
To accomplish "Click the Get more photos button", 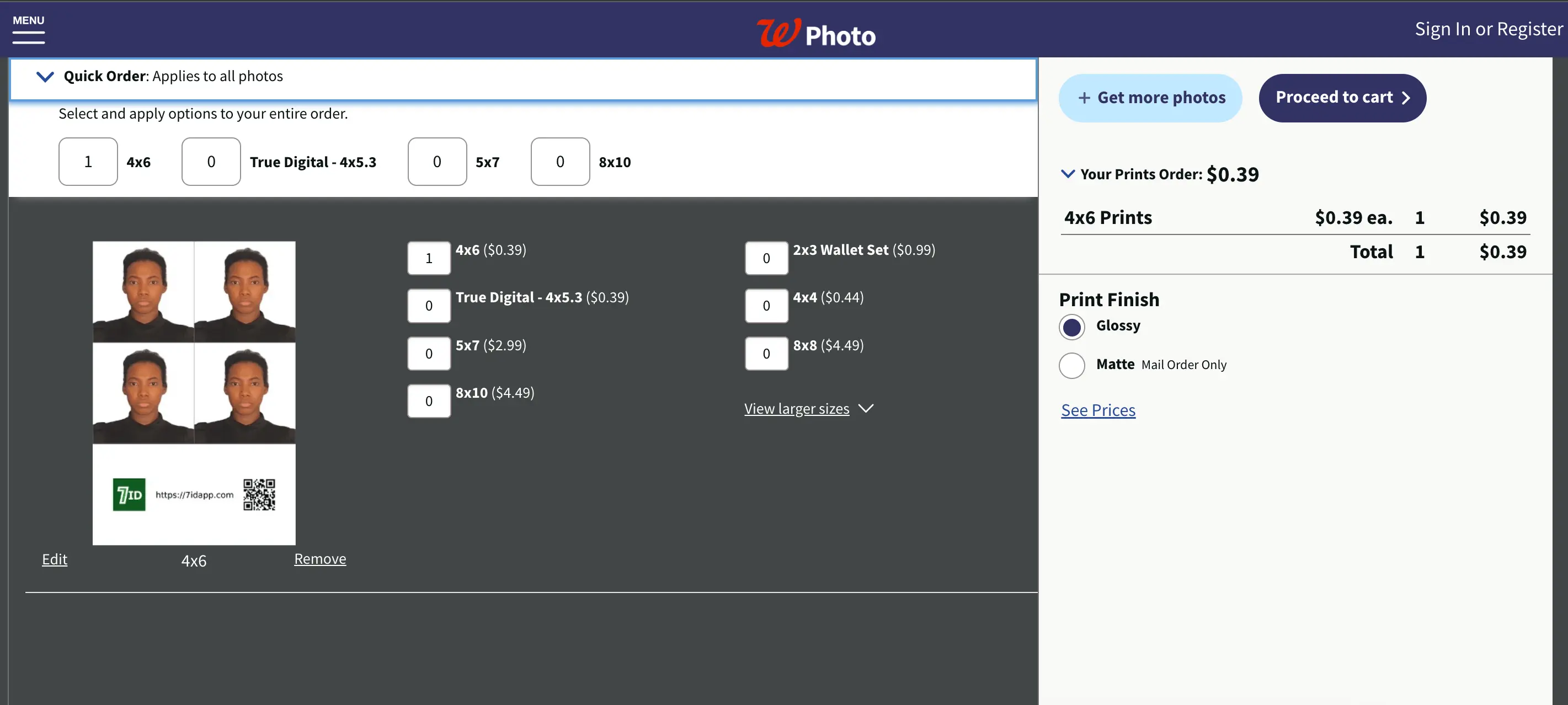I will click(x=1152, y=98).
